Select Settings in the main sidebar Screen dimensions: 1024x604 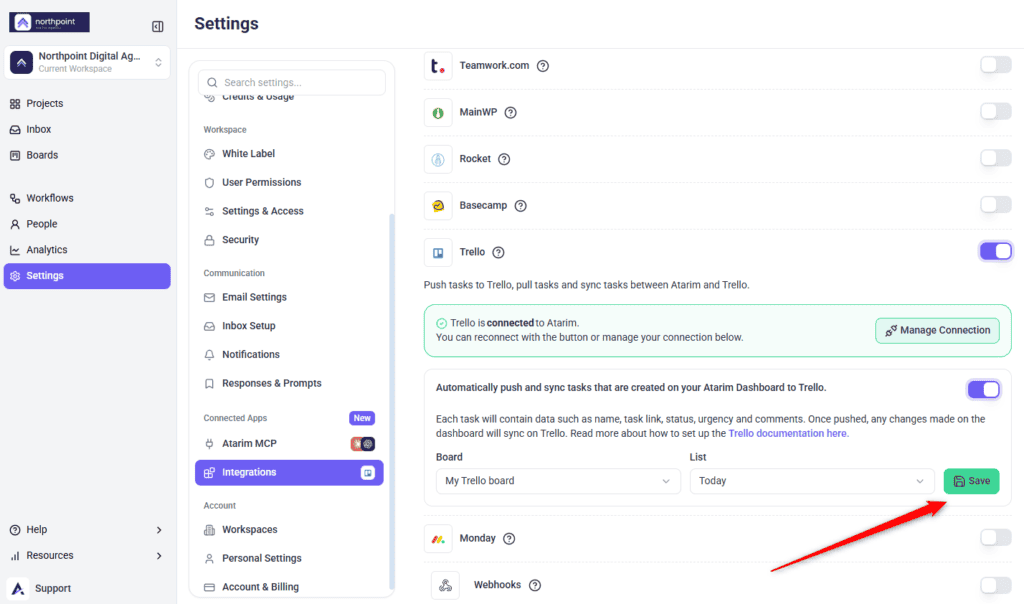click(x=87, y=276)
